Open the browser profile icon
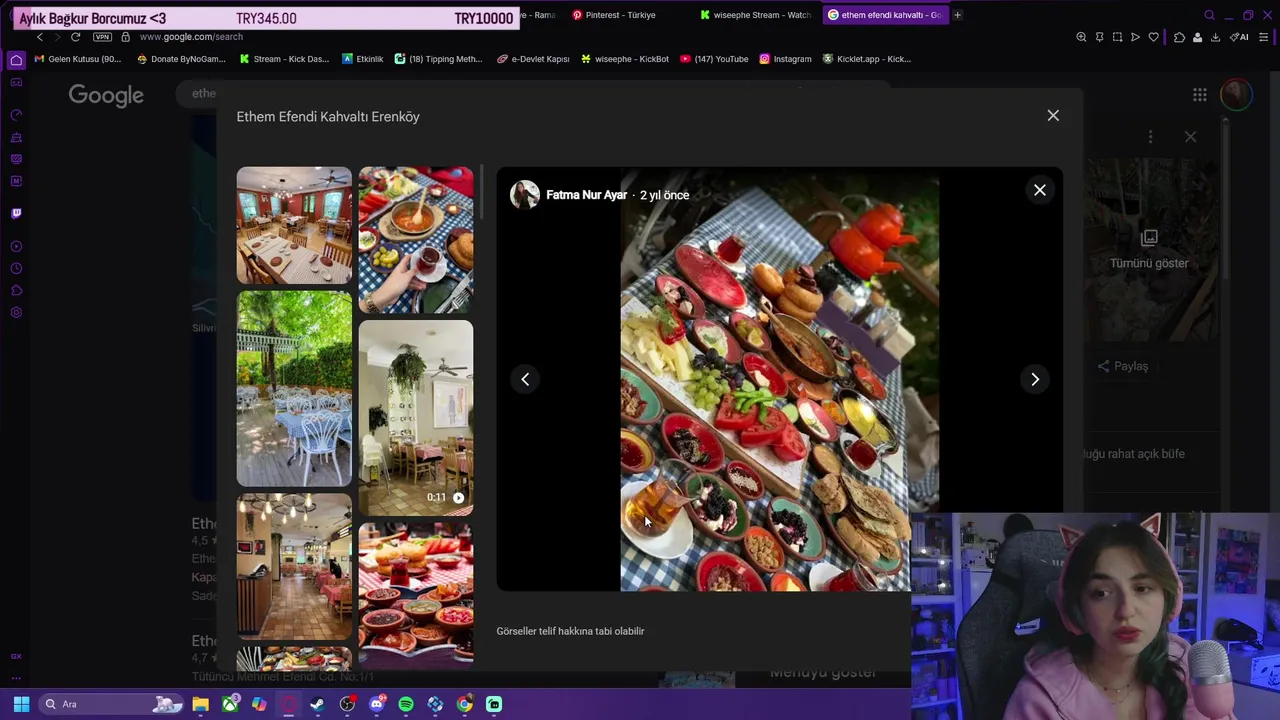This screenshot has width=1280, height=720. 1197,37
